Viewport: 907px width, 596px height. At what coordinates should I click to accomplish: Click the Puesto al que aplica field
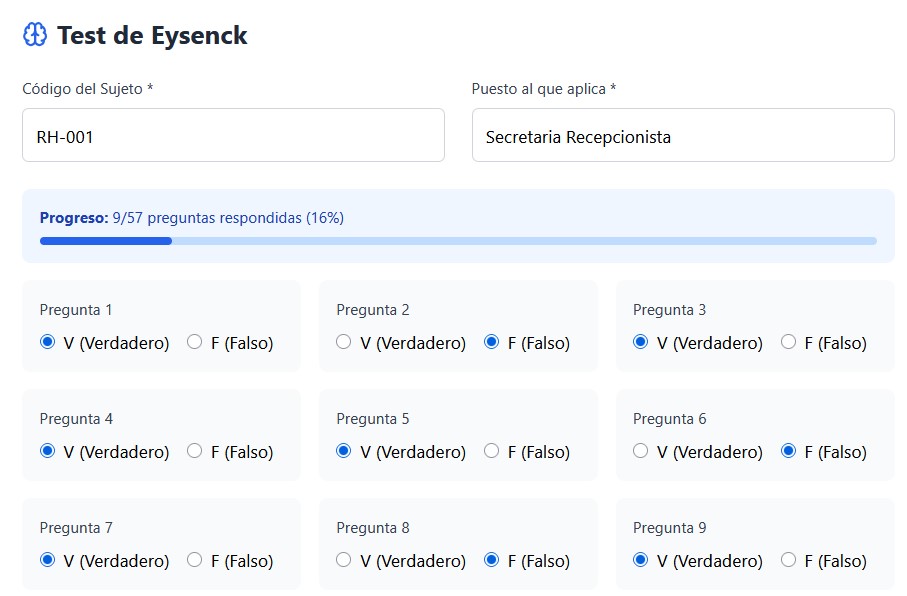683,136
